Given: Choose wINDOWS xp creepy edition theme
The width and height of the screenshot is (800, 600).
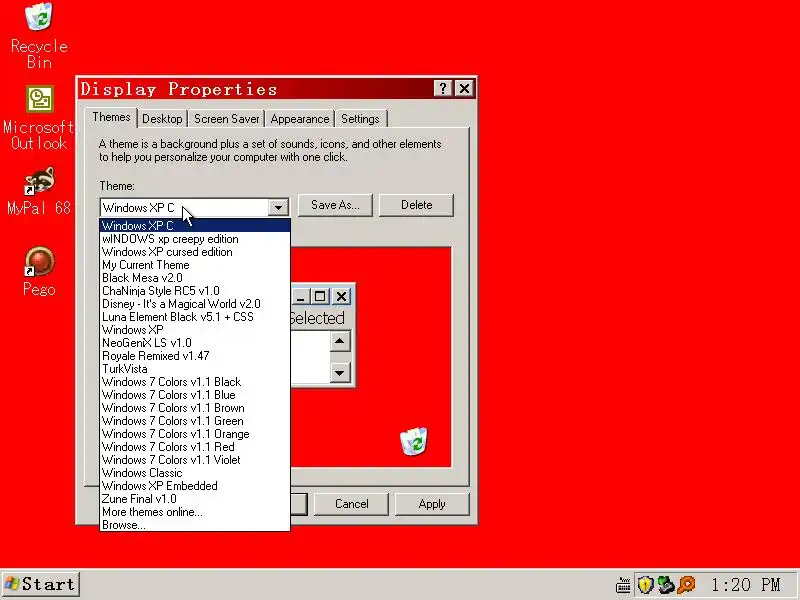Looking at the screenshot, I should (195, 239).
